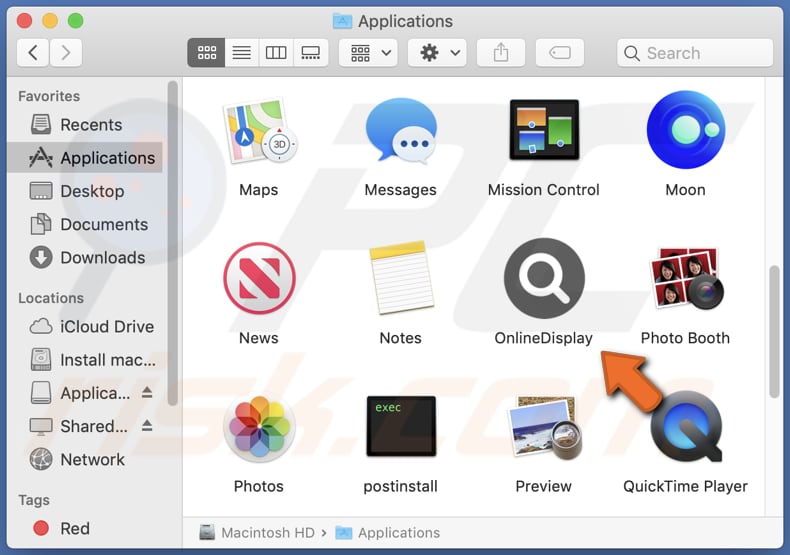Eject the Applica... volume
This screenshot has width=790, height=555.
click(147, 392)
